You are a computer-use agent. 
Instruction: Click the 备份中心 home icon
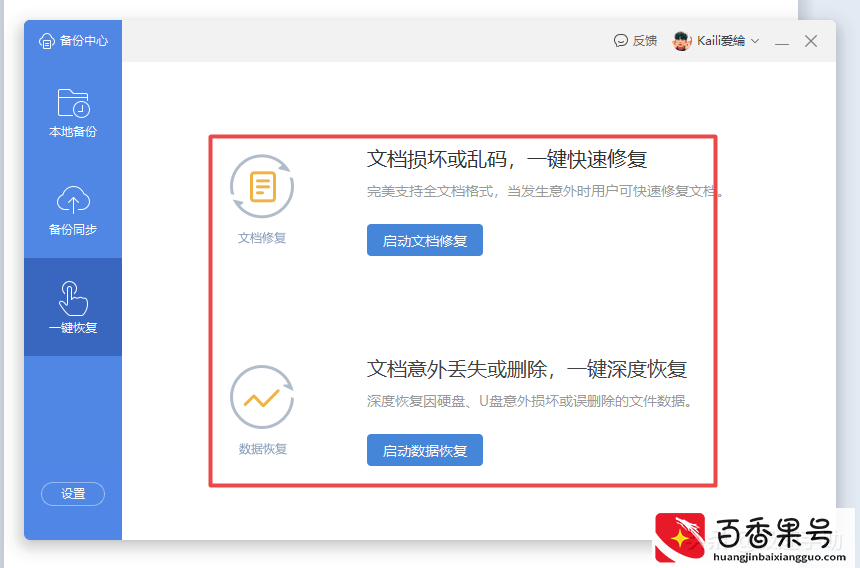[47, 41]
